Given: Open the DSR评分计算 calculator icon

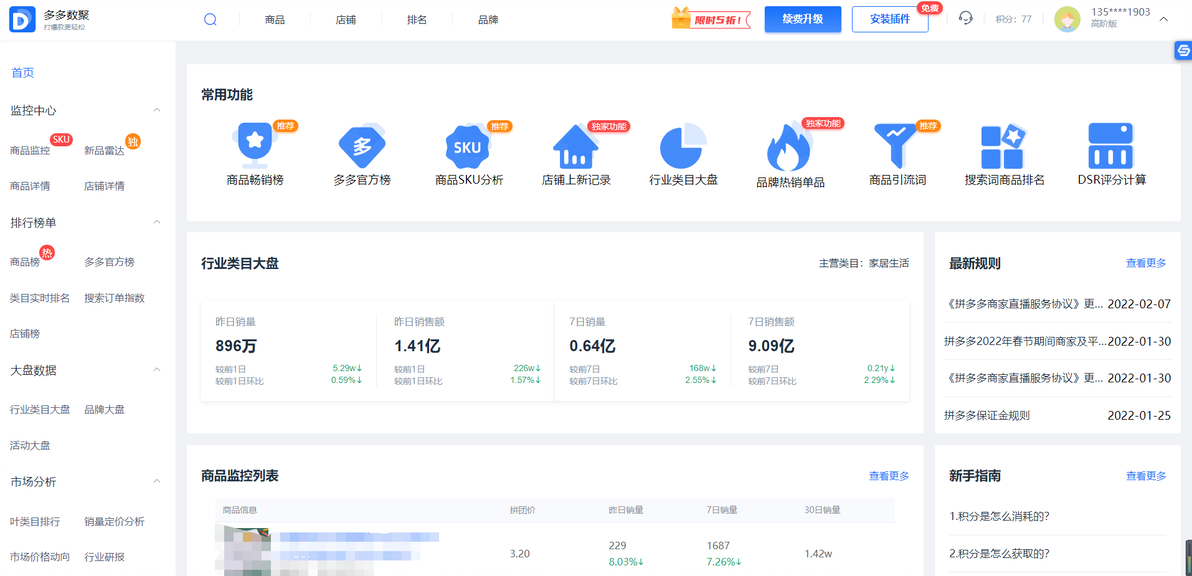Looking at the screenshot, I should (x=1111, y=145).
